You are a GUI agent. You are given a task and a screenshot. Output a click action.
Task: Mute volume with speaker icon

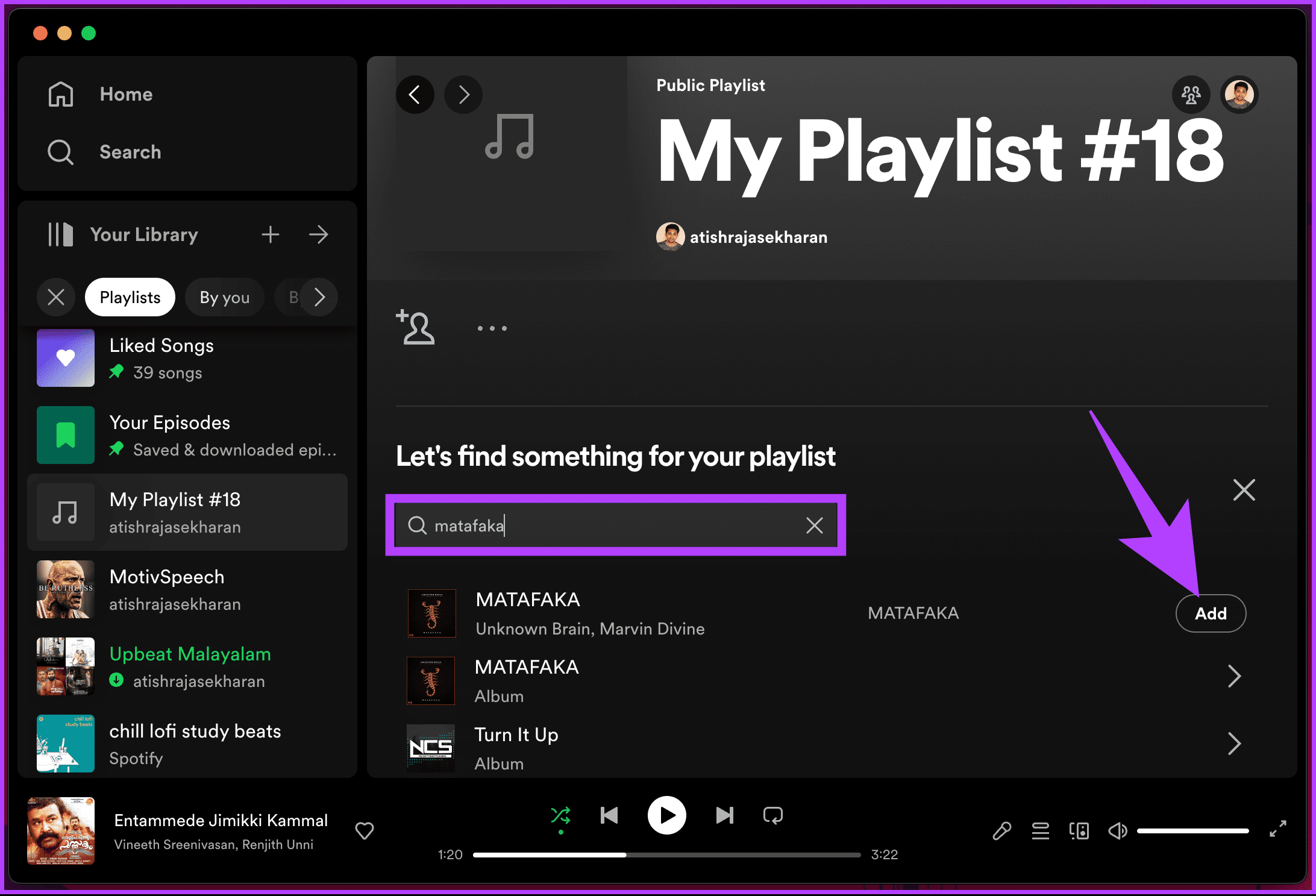(x=1117, y=831)
